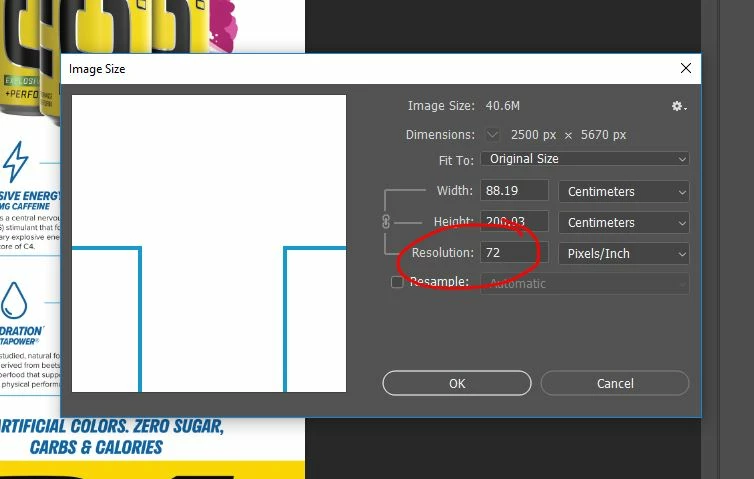Click the Width field showing 88.19
The image size is (754, 479).
coord(515,190)
